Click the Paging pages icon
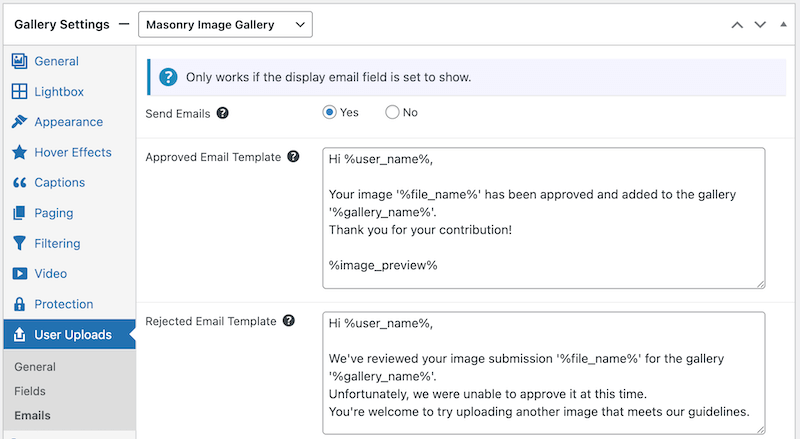Screen dimensions: 800x439 19,213
